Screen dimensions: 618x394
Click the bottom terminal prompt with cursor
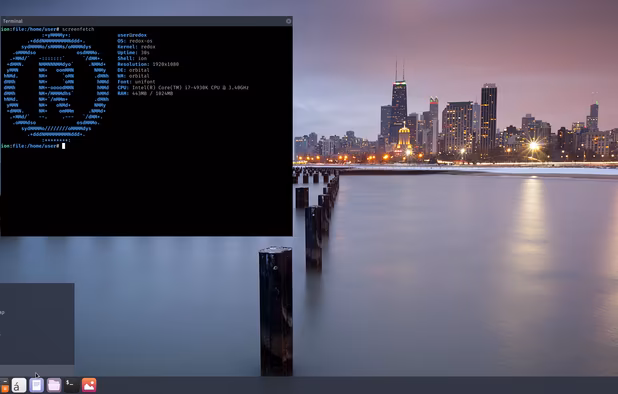[33, 146]
